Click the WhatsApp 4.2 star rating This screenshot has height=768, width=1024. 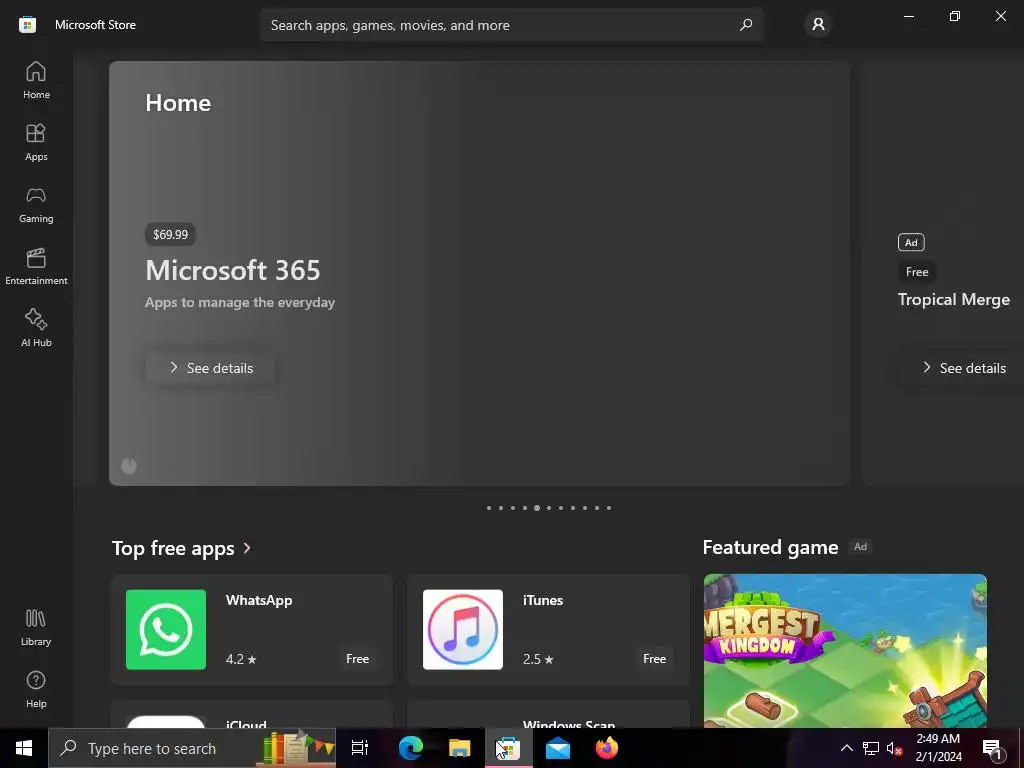pyautogui.click(x=241, y=659)
